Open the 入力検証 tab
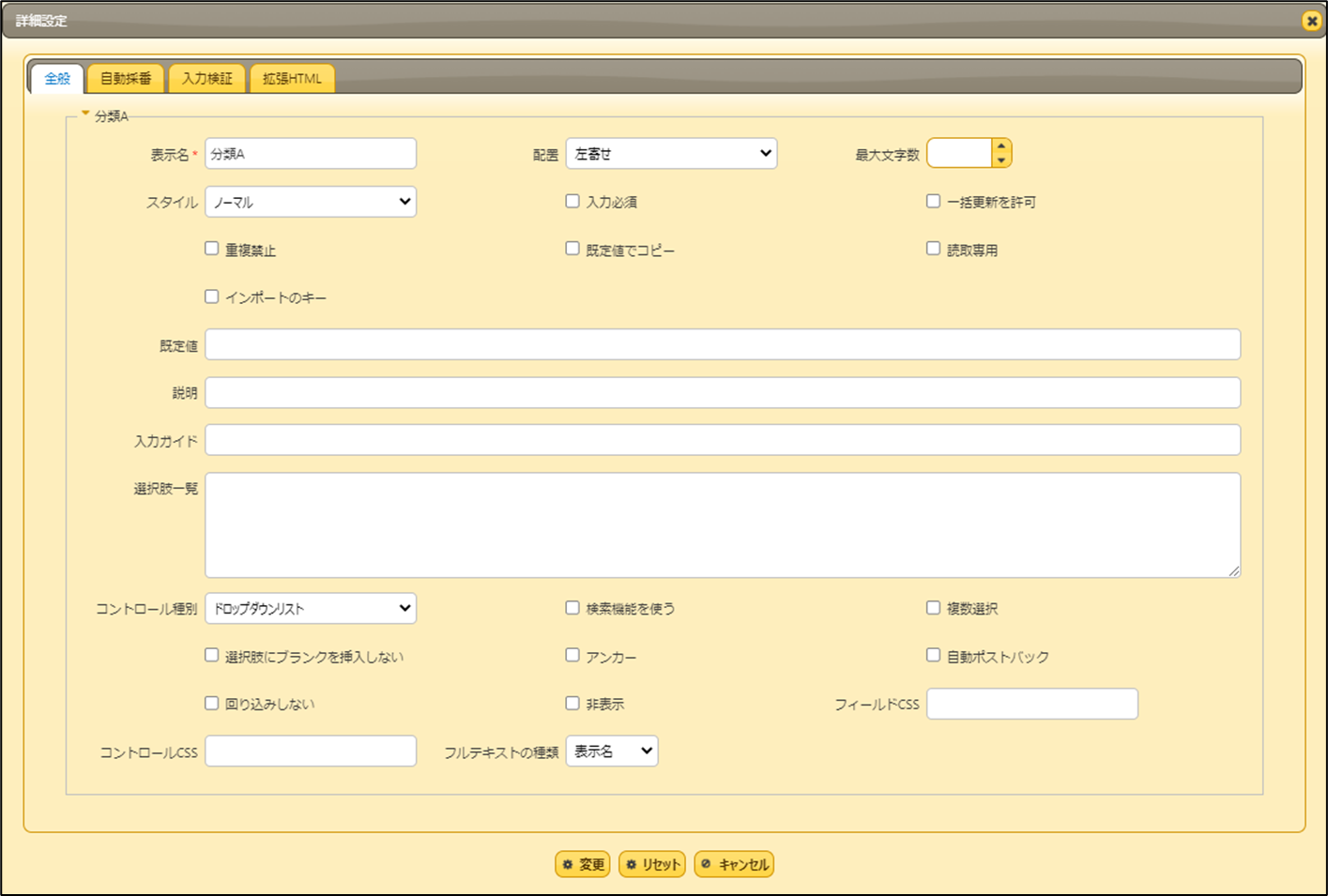Screen dimensions: 1328x896 click(206, 79)
